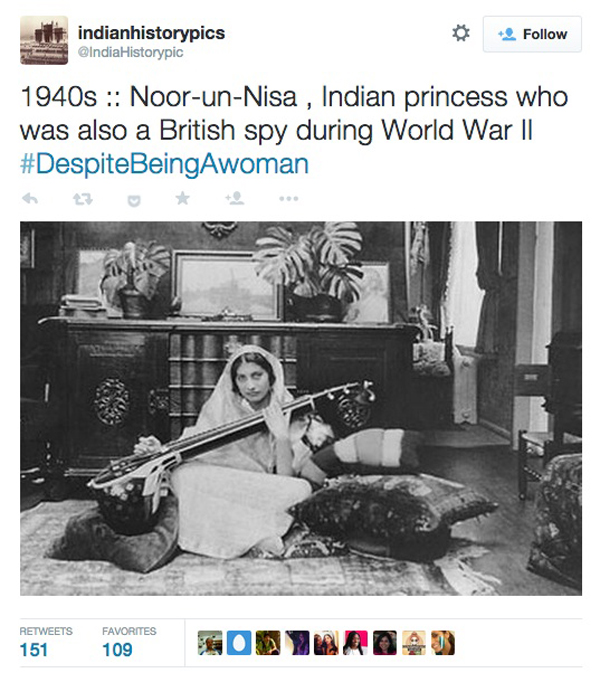
Task: Click the first avatar in the favoriters row
Action: [209, 643]
